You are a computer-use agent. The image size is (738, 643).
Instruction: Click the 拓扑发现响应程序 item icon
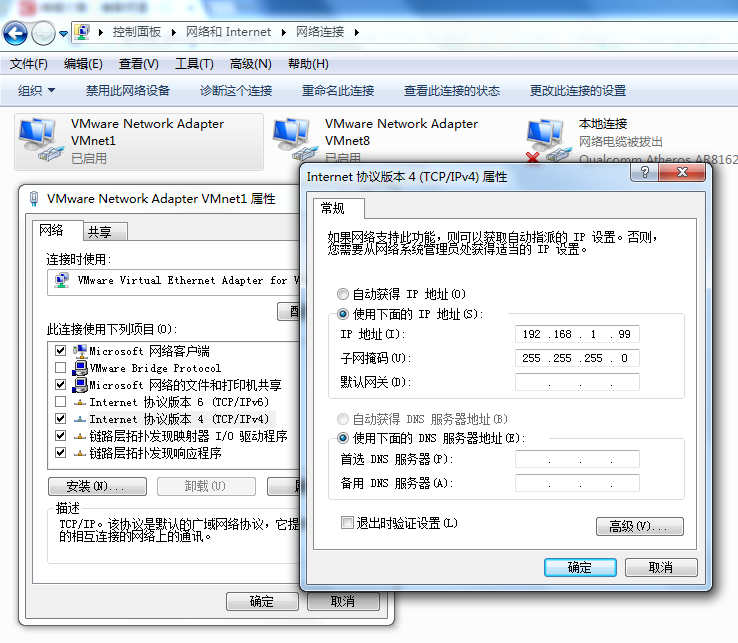tap(80, 453)
